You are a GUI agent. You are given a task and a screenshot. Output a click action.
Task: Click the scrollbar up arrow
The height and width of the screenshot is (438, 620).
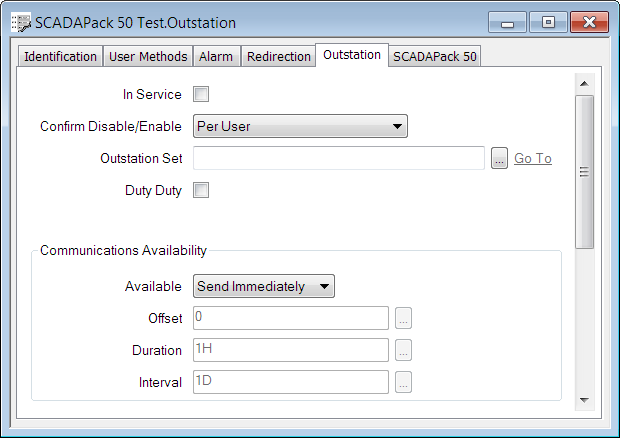point(585,81)
